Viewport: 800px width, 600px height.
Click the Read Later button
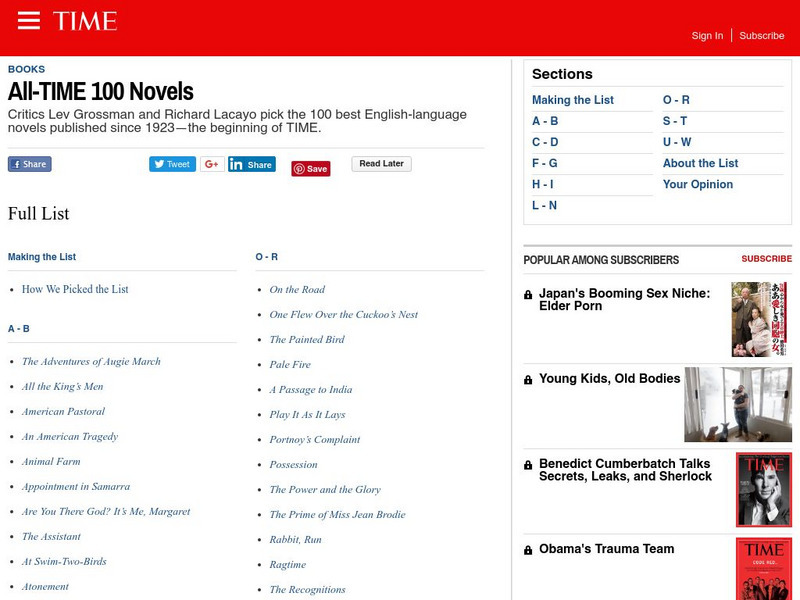pyautogui.click(x=382, y=164)
